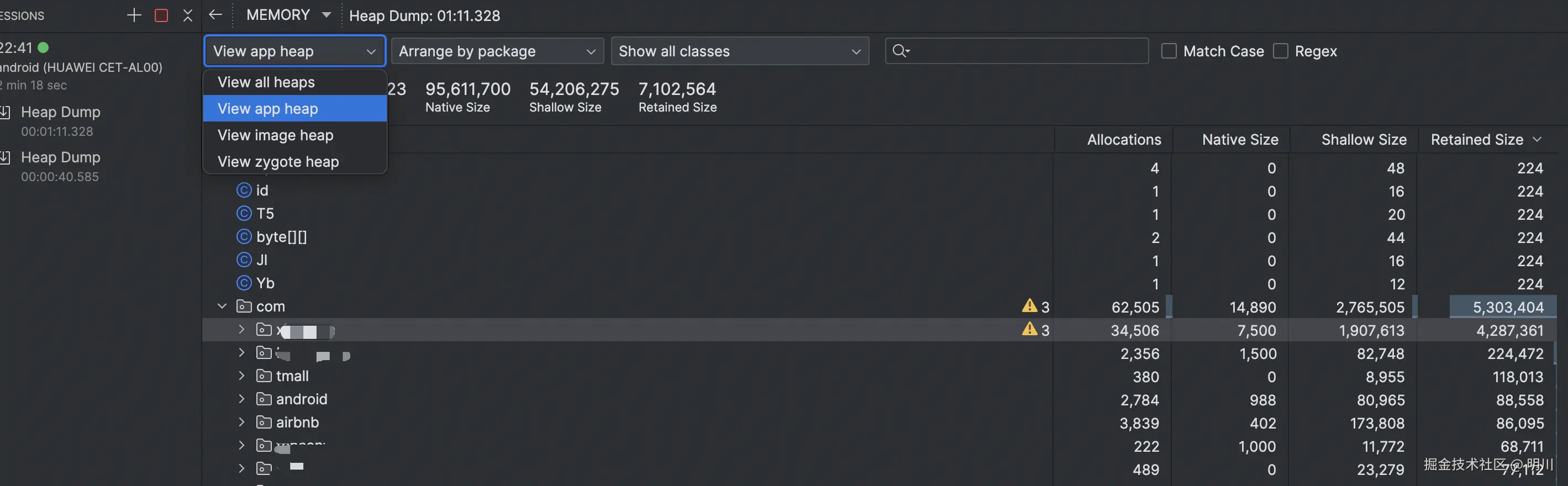This screenshot has width=1568, height=486.
Task: Select View all heaps menu option
Action: pyautogui.click(x=266, y=82)
